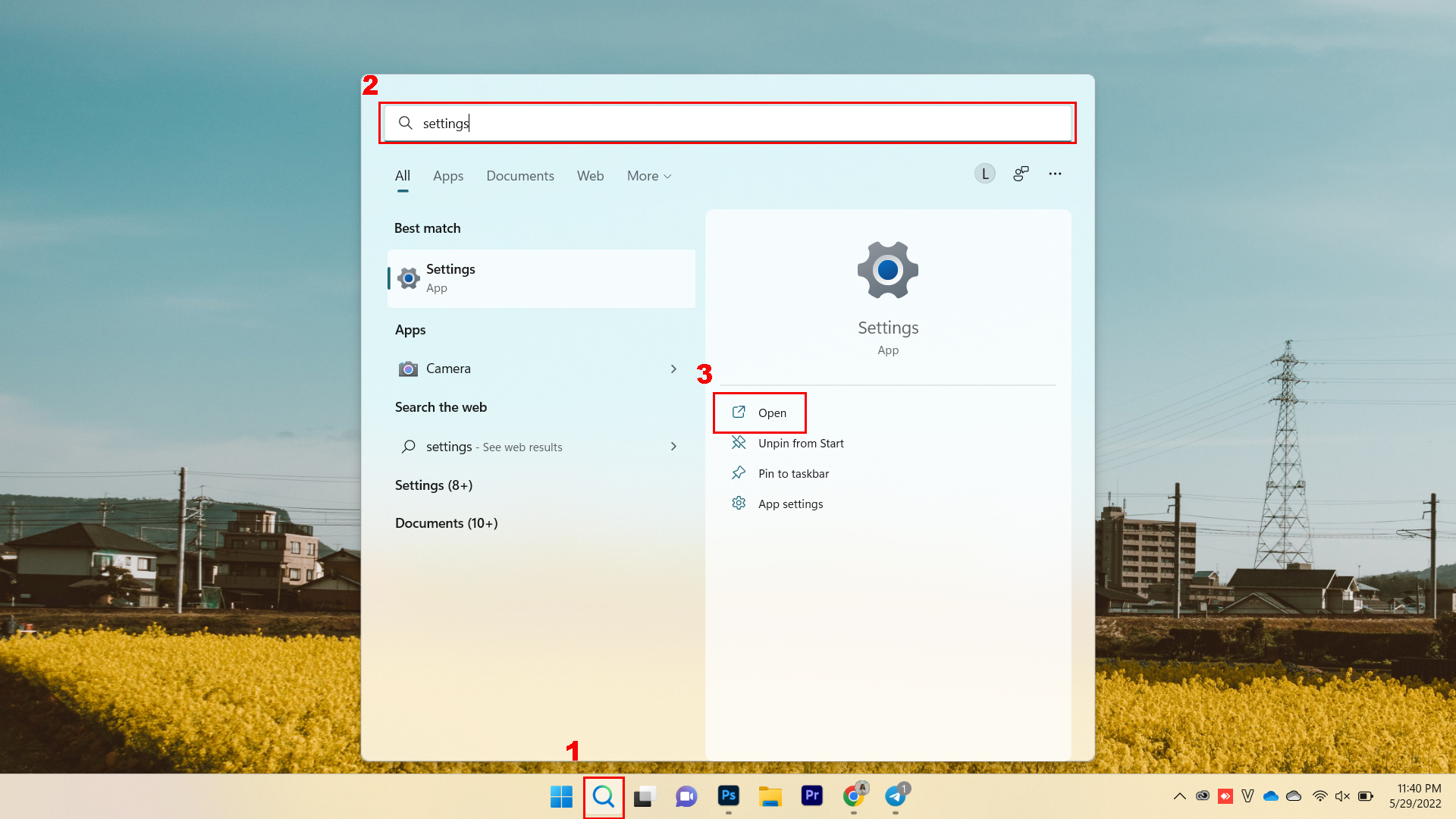This screenshot has width=1456, height=819.
Task: Expand settings web search result arrow
Action: (x=674, y=446)
